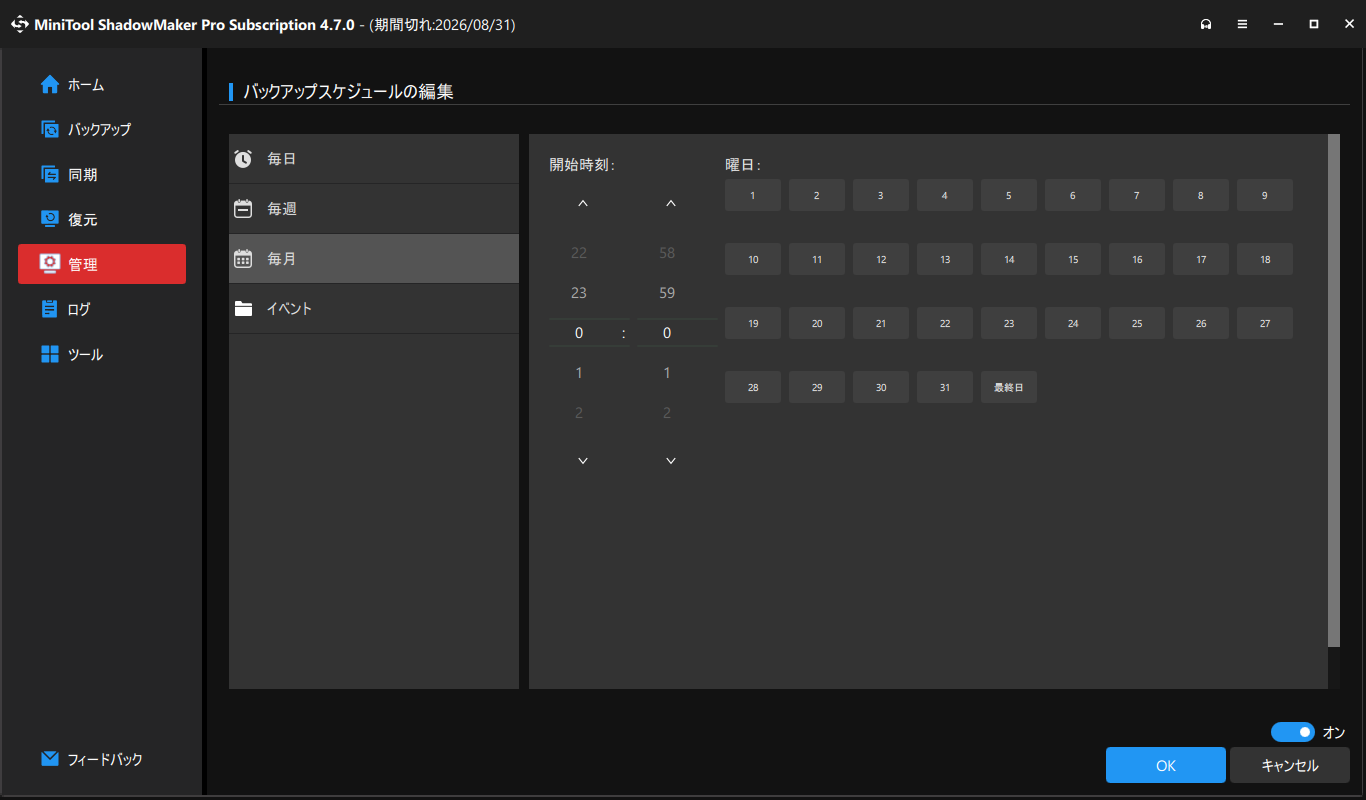Click the キャンセル (cancel) button

(x=1290, y=765)
